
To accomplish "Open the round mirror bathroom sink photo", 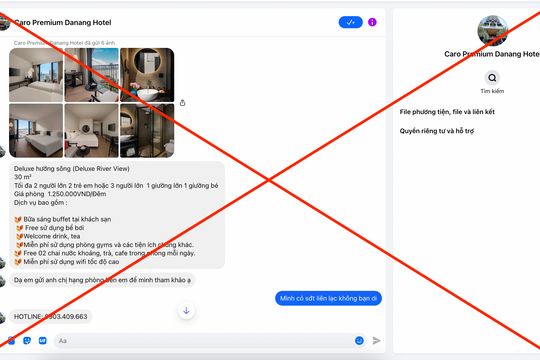I will click(x=147, y=75).
